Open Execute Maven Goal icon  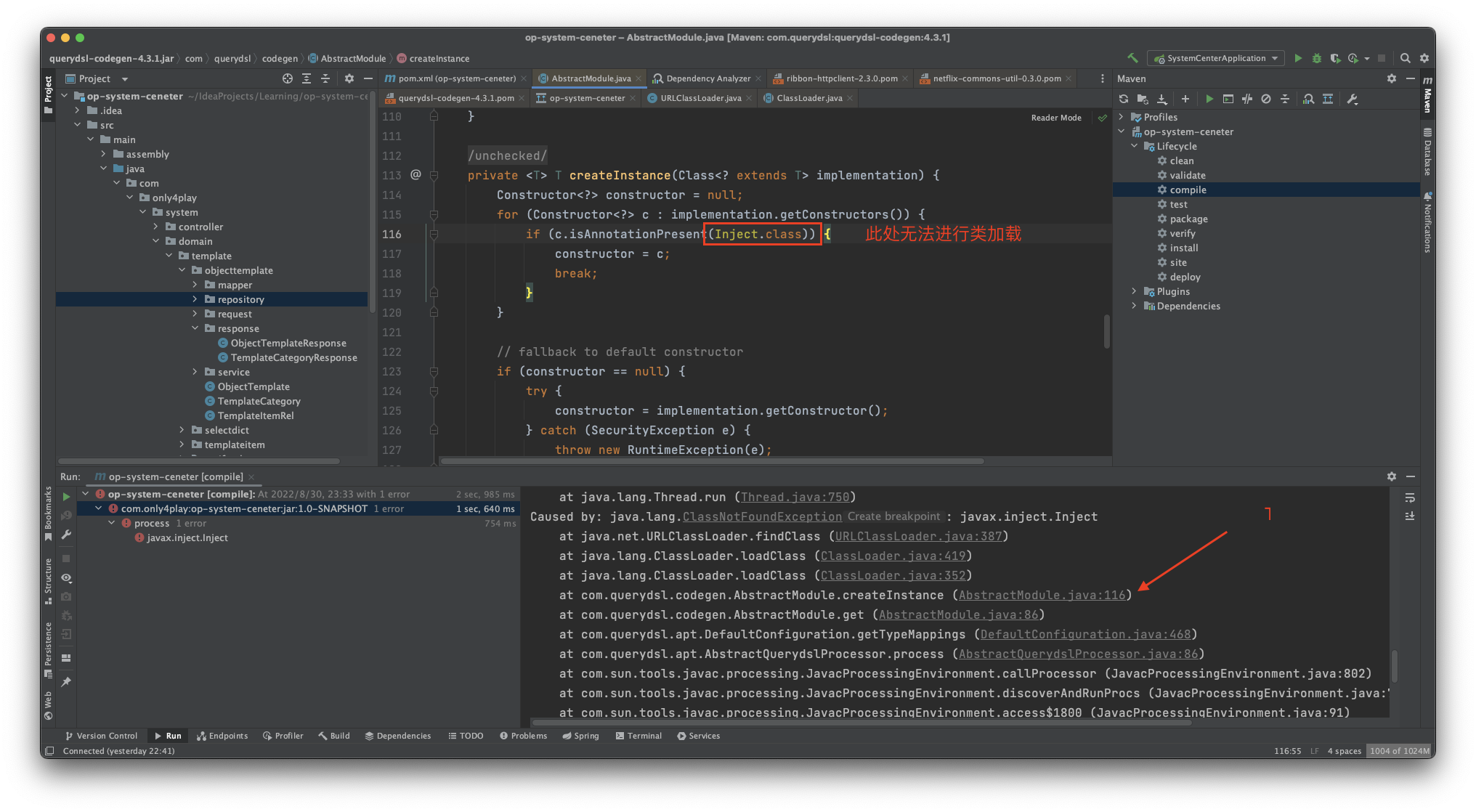point(1228,99)
